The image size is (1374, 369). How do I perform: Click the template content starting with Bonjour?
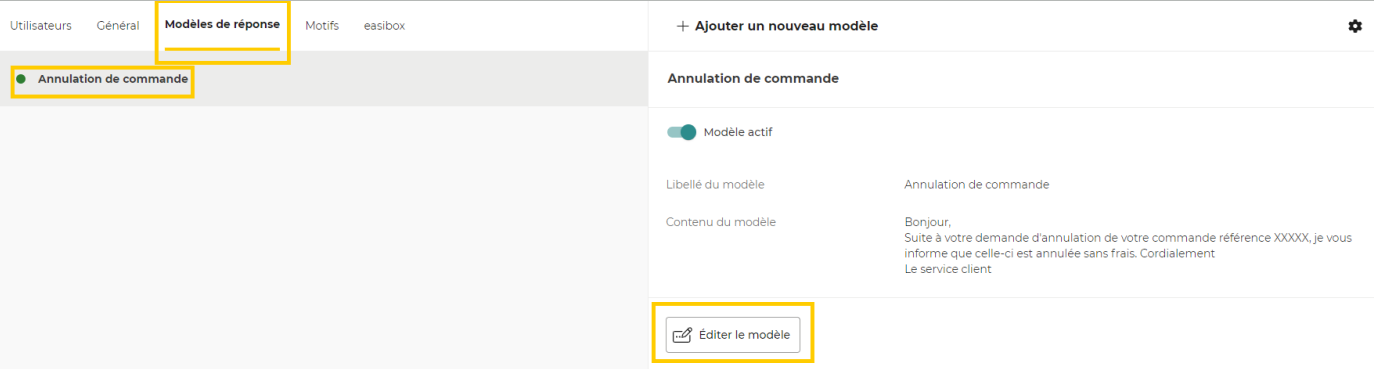pos(1114,246)
